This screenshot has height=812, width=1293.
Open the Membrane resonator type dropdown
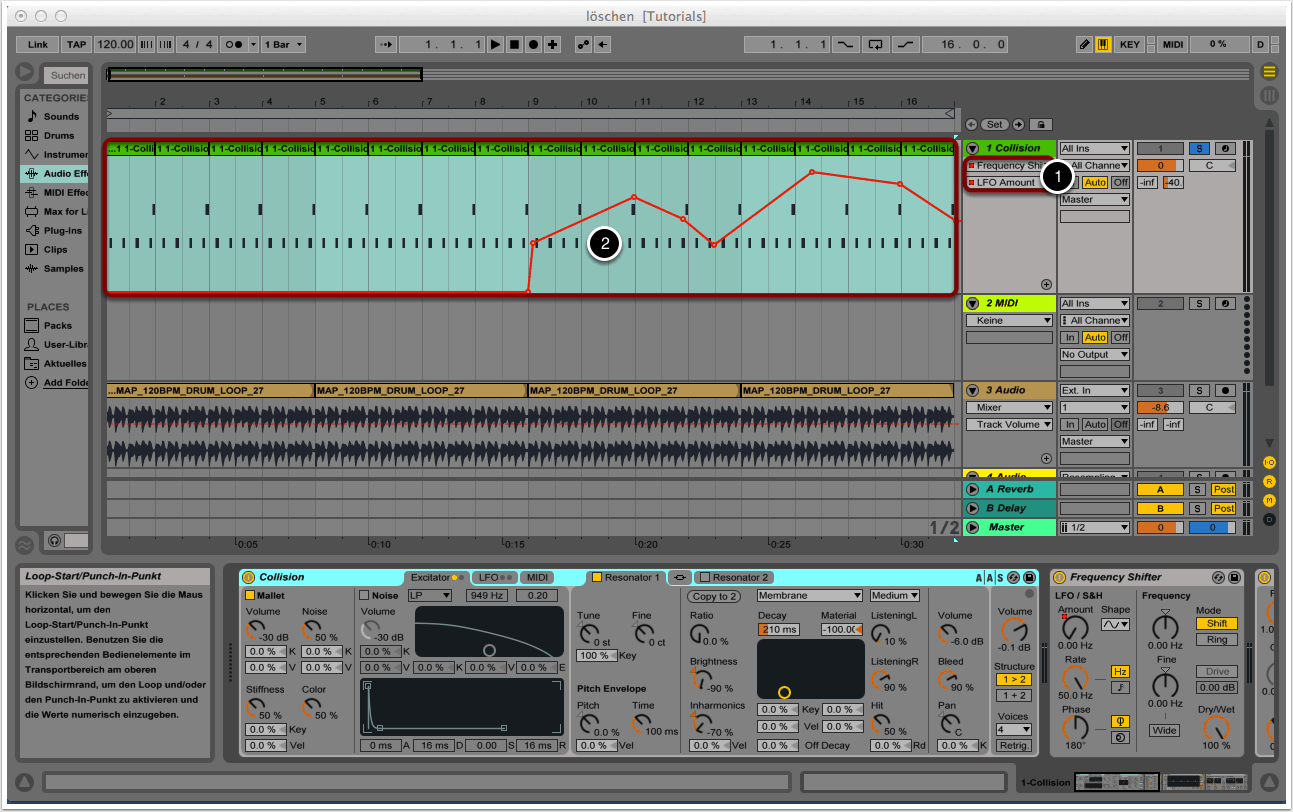tap(809, 596)
